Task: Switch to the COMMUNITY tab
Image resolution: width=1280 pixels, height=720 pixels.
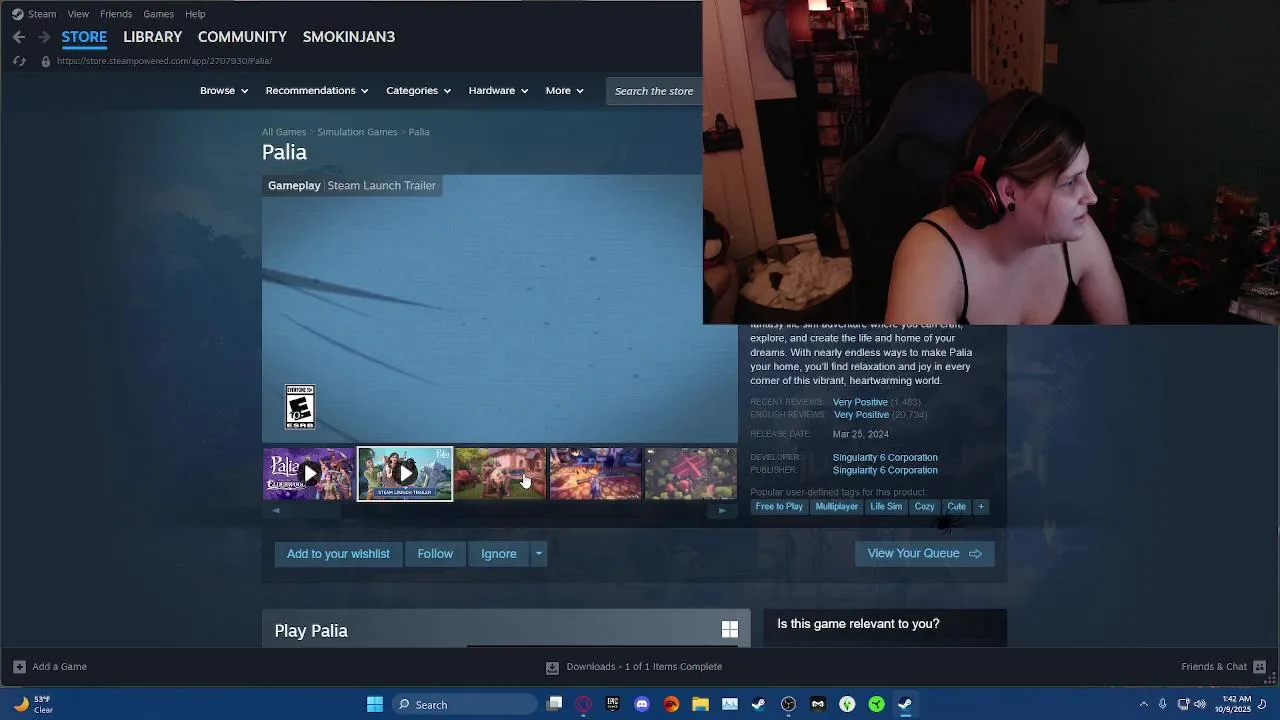Action: tap(242, 37)
